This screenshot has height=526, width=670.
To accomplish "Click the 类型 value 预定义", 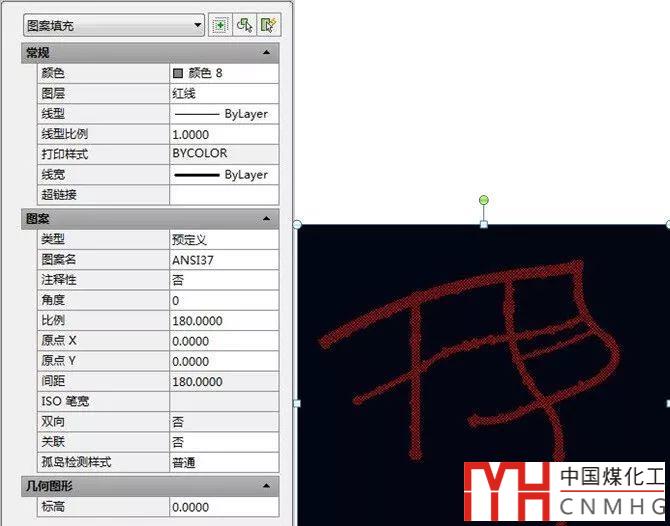I will (x=224, y=239).
